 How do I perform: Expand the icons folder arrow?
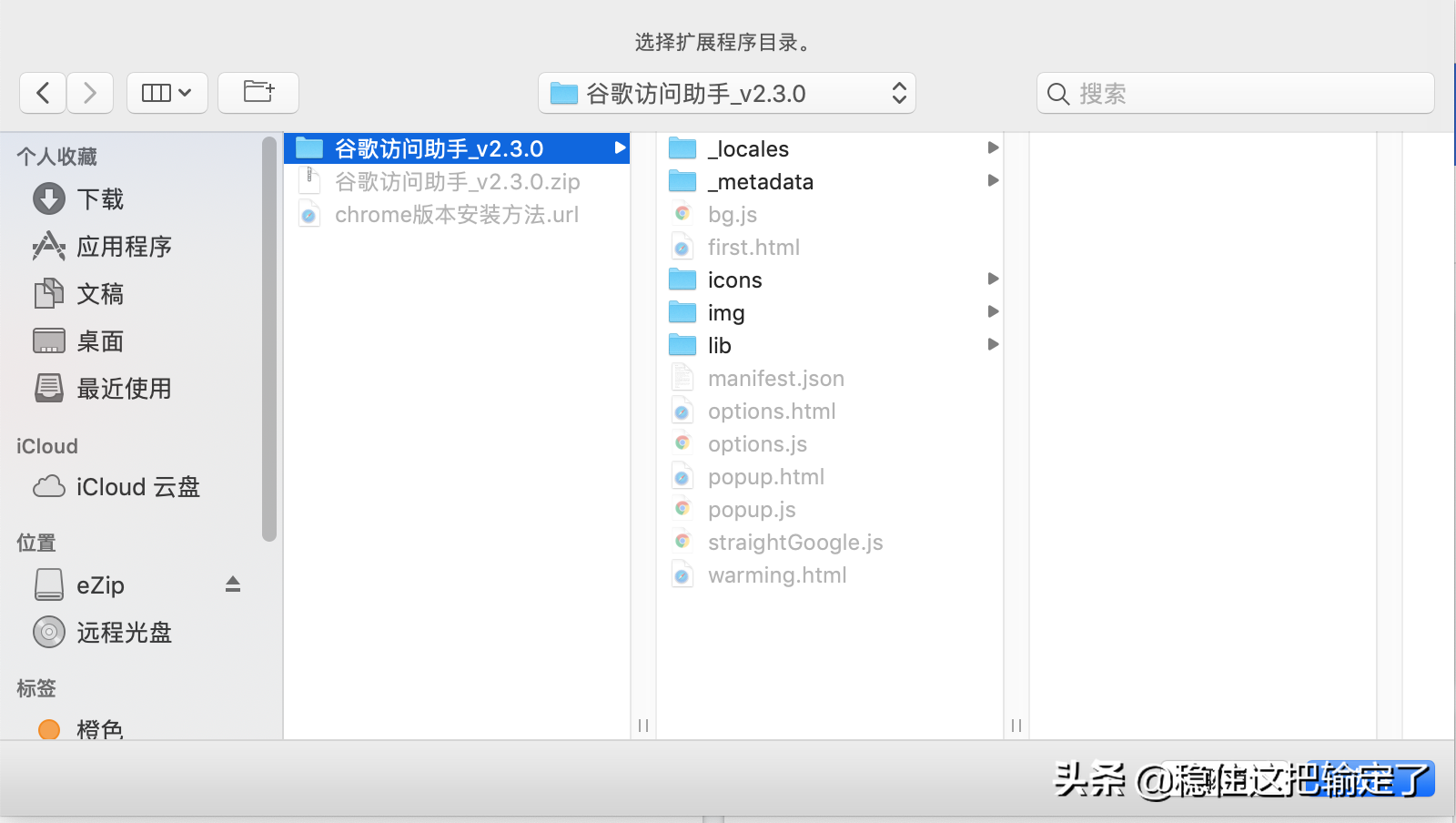click(993, 279)
